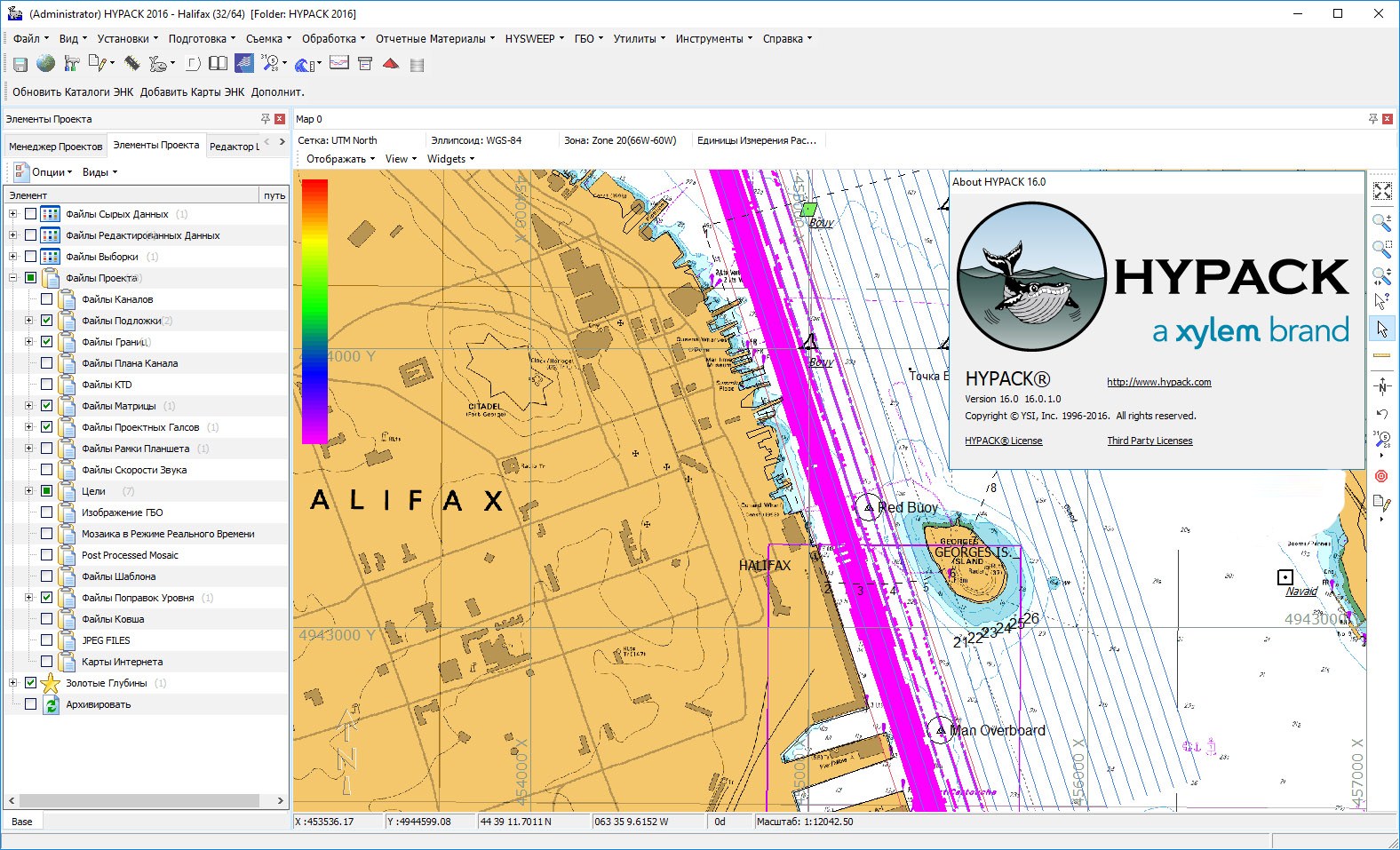
Task: Click the floppy disk save icon
Action: (20, 64)
